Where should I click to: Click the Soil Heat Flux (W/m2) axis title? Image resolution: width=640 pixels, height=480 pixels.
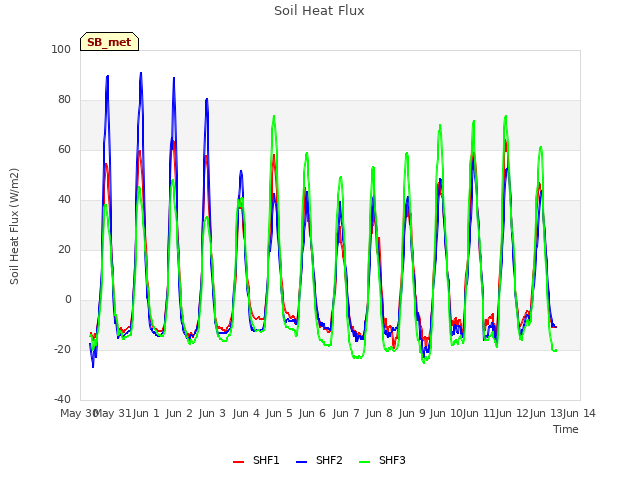14,226
